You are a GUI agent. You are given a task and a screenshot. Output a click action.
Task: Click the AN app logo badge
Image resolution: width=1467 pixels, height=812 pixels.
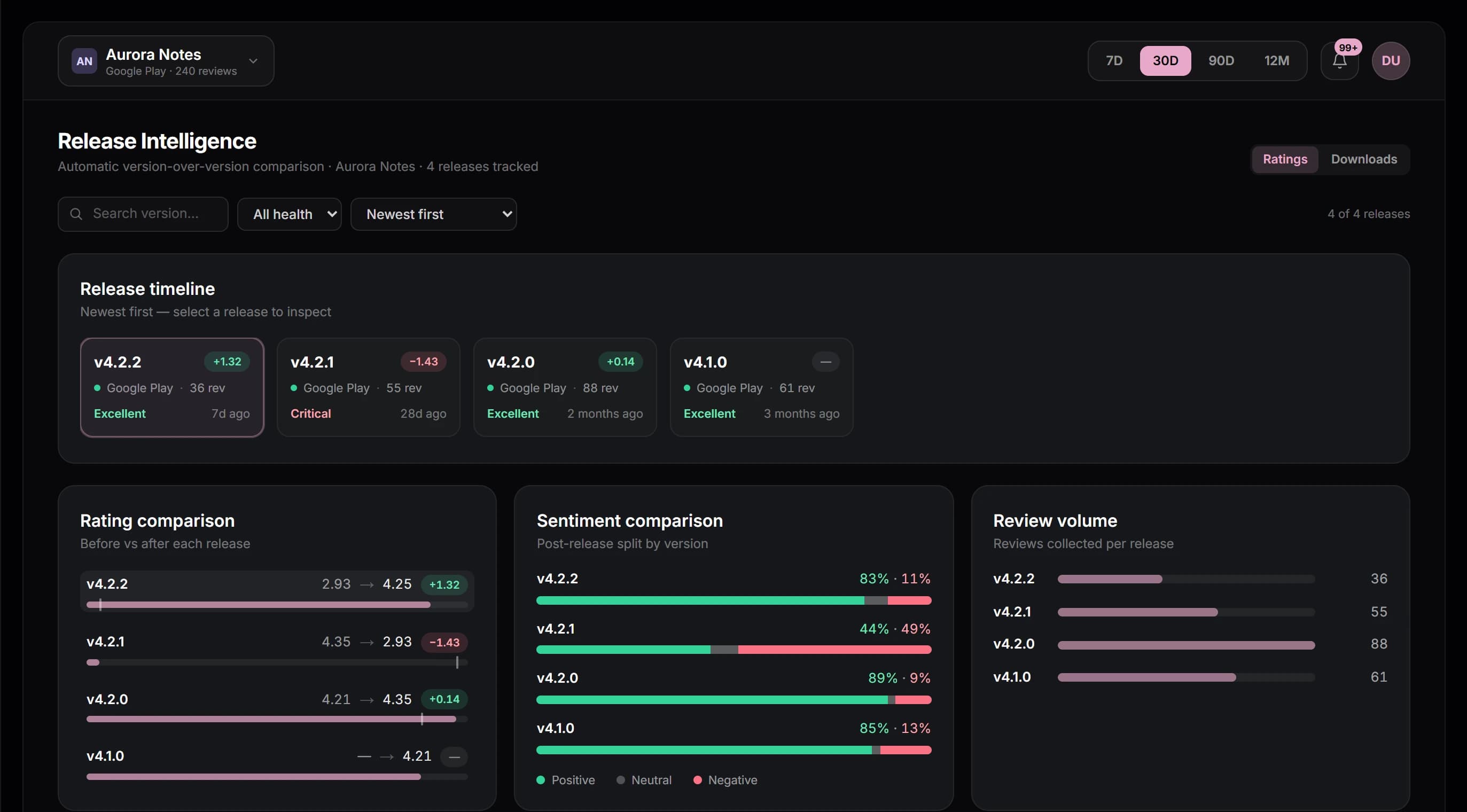84,61
